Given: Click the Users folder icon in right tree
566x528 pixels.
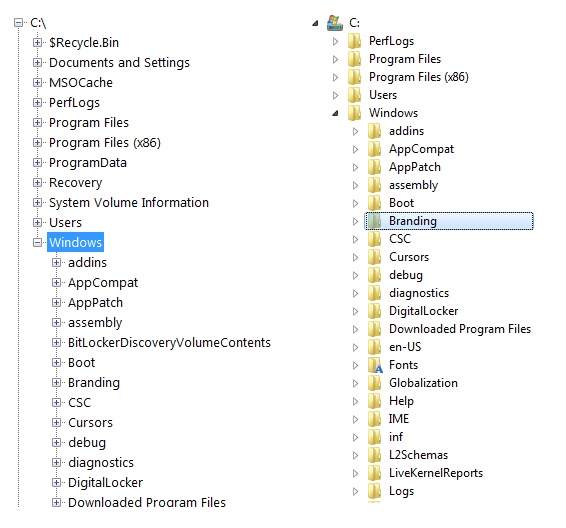Looking at the screenshot, I should pyautogui.click(x=354, y=95).
